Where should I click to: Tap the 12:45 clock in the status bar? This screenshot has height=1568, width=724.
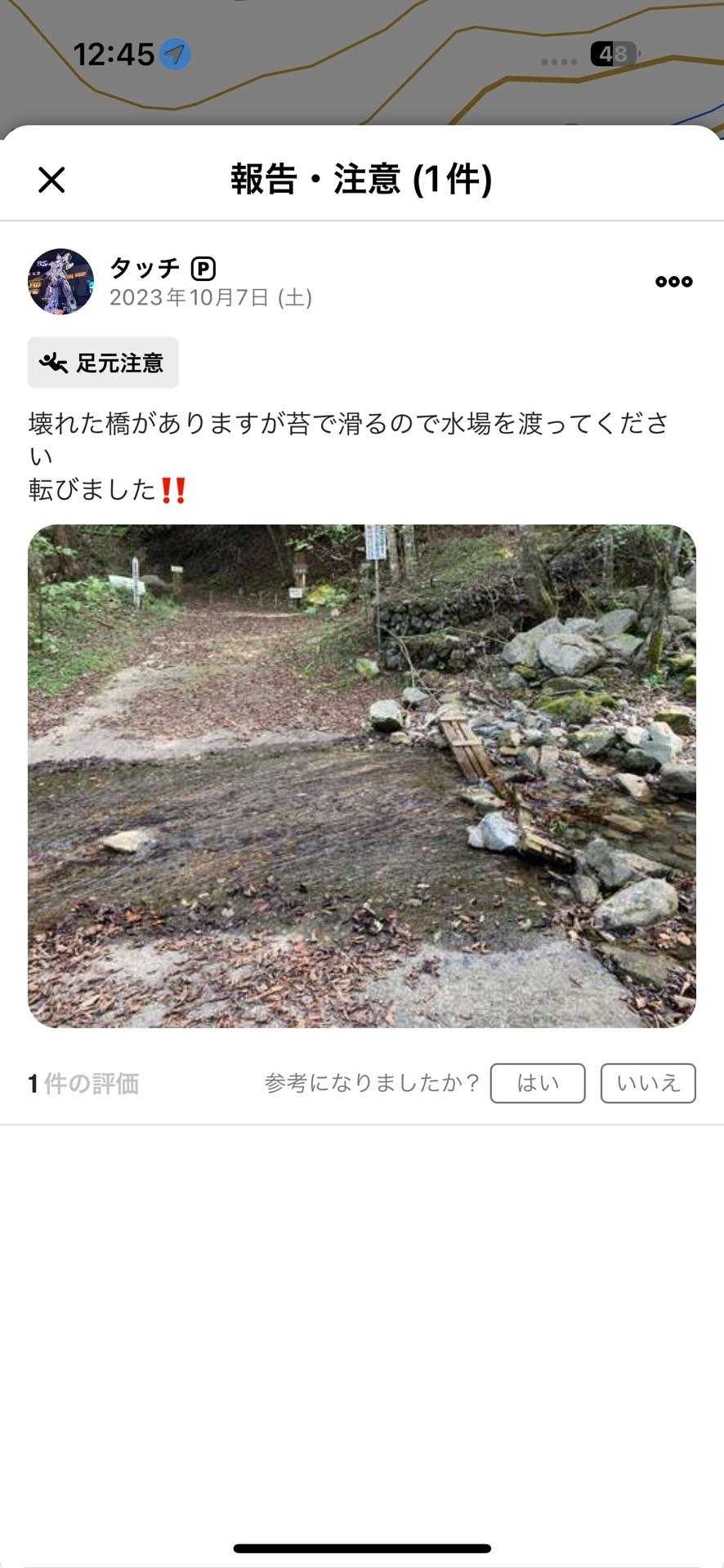[x=114, y=55]
